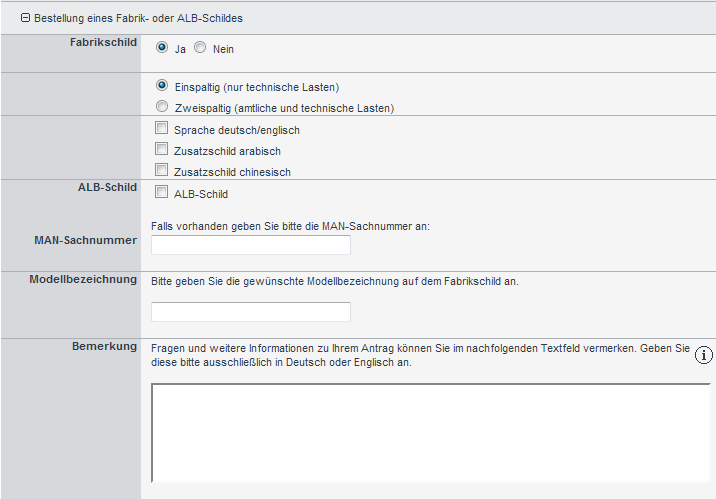Select Einspaltig (nur technische Lasten) option
The height and width of the screenshot is (499, 716).
pyautogui.click(x=162, y=85)
